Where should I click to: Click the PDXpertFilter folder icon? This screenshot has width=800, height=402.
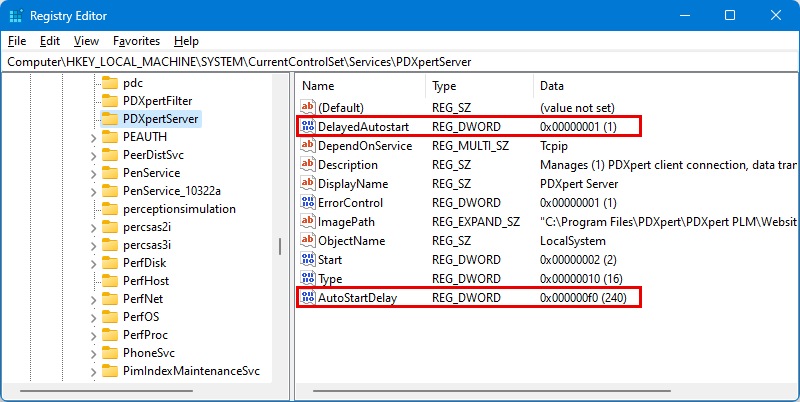(x=110, y=100)
